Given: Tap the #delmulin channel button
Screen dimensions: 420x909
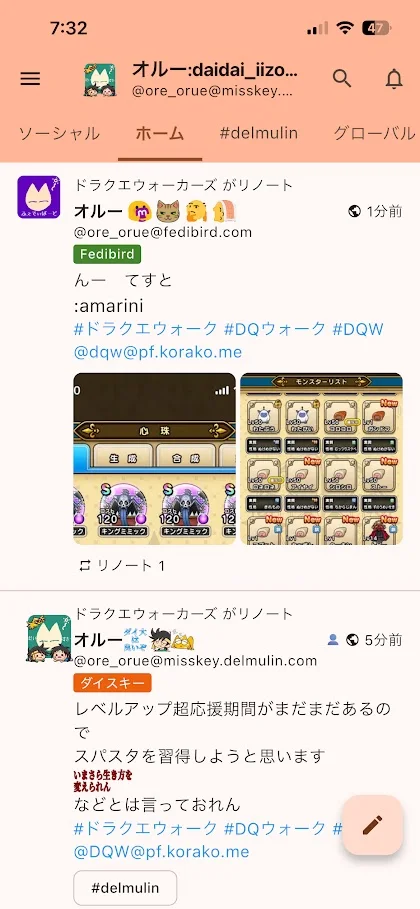Looking at the screenshot, I should click(125, 888).
